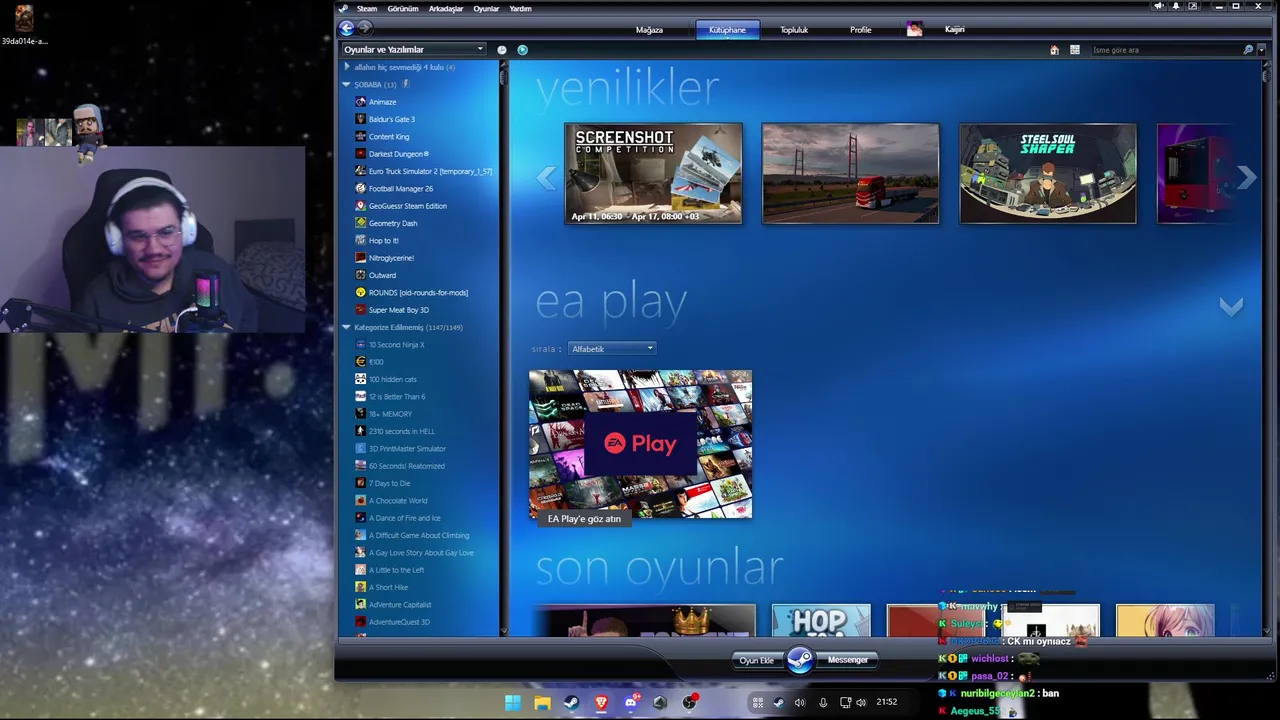Go back with the blue back arrow

[347, 28]
